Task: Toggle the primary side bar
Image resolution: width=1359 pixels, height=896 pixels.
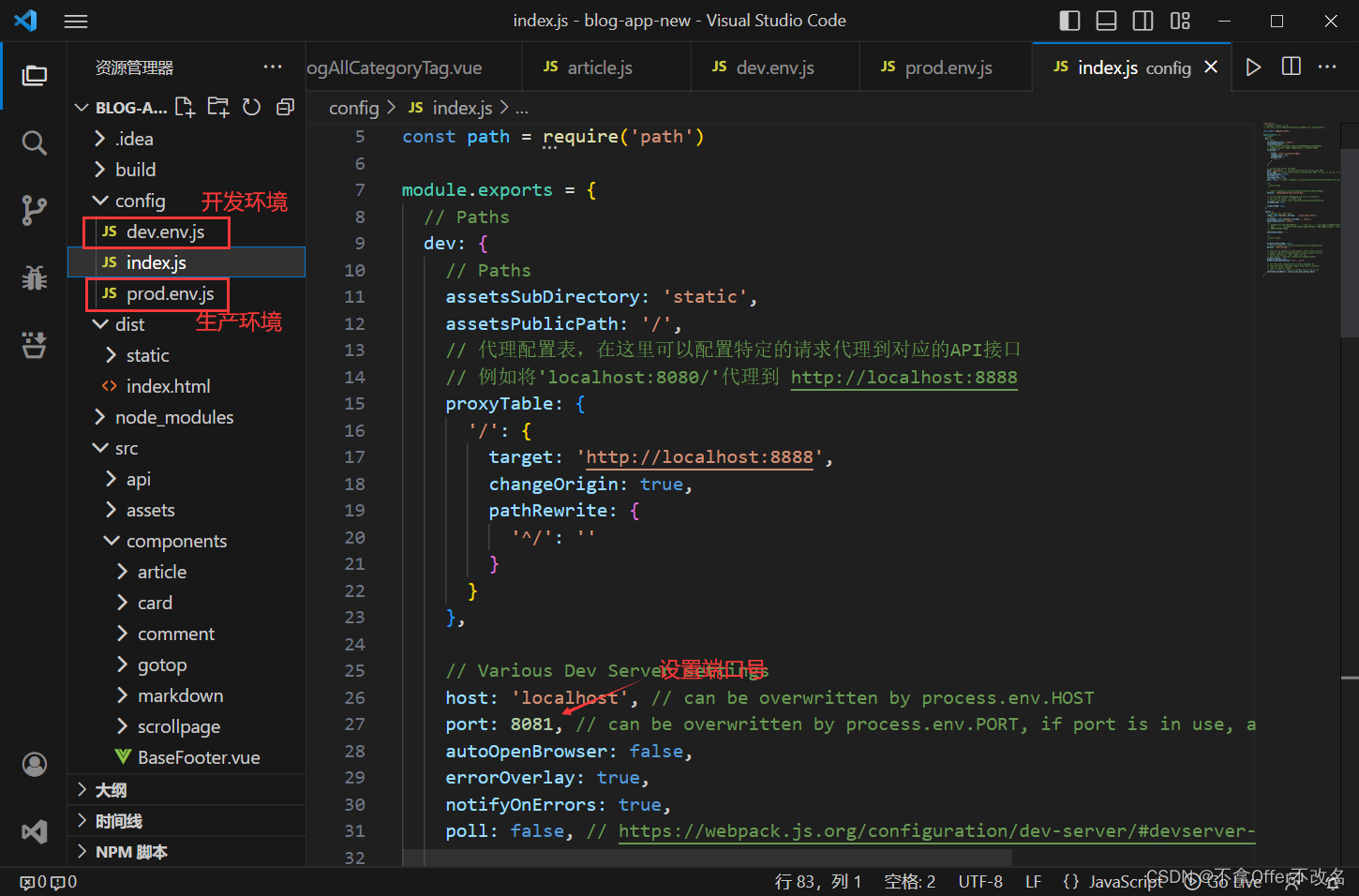Action: (1069, 21)
